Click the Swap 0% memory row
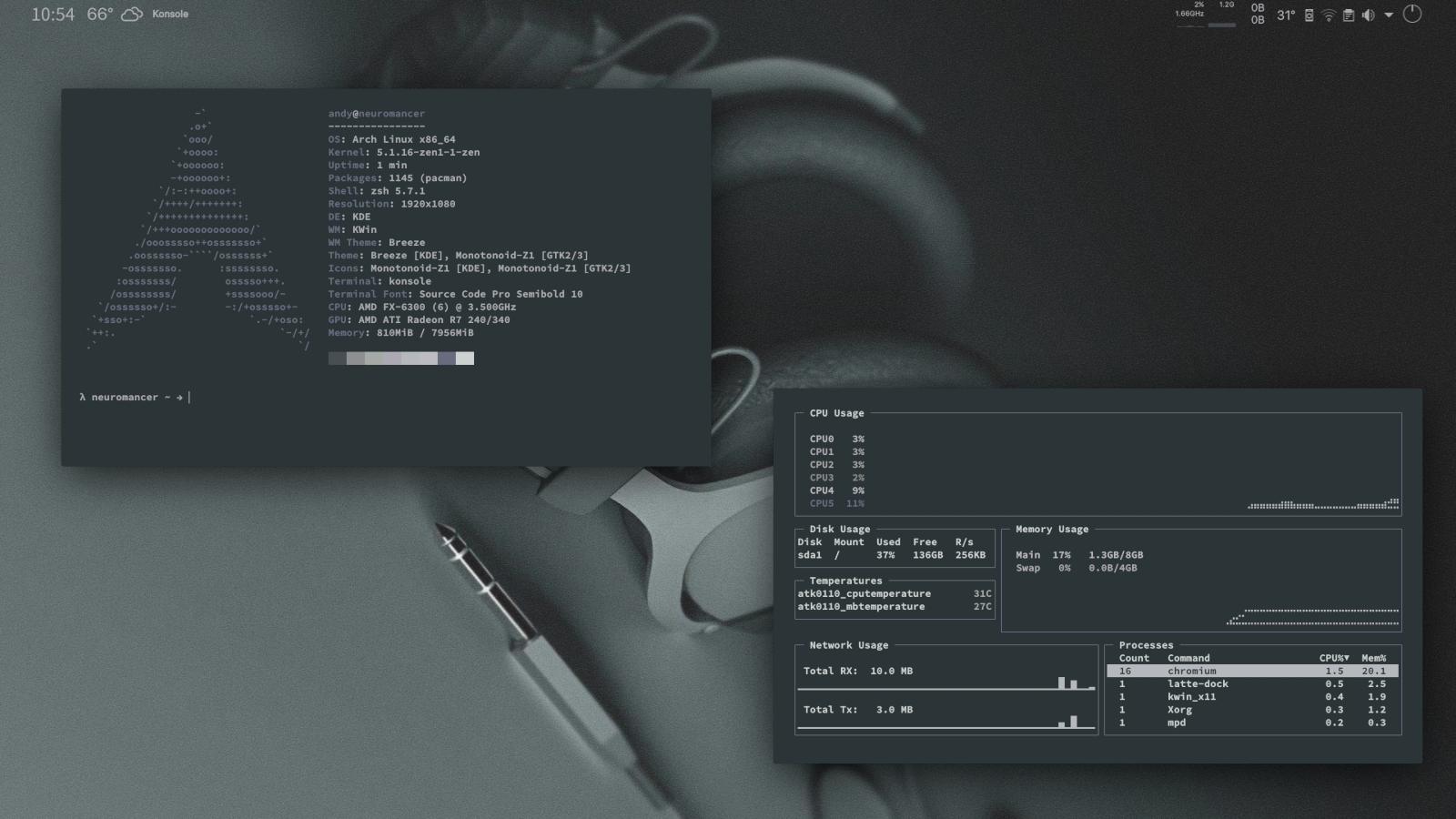Viewport: 1456px width, 819px height. click(1077, 568)
